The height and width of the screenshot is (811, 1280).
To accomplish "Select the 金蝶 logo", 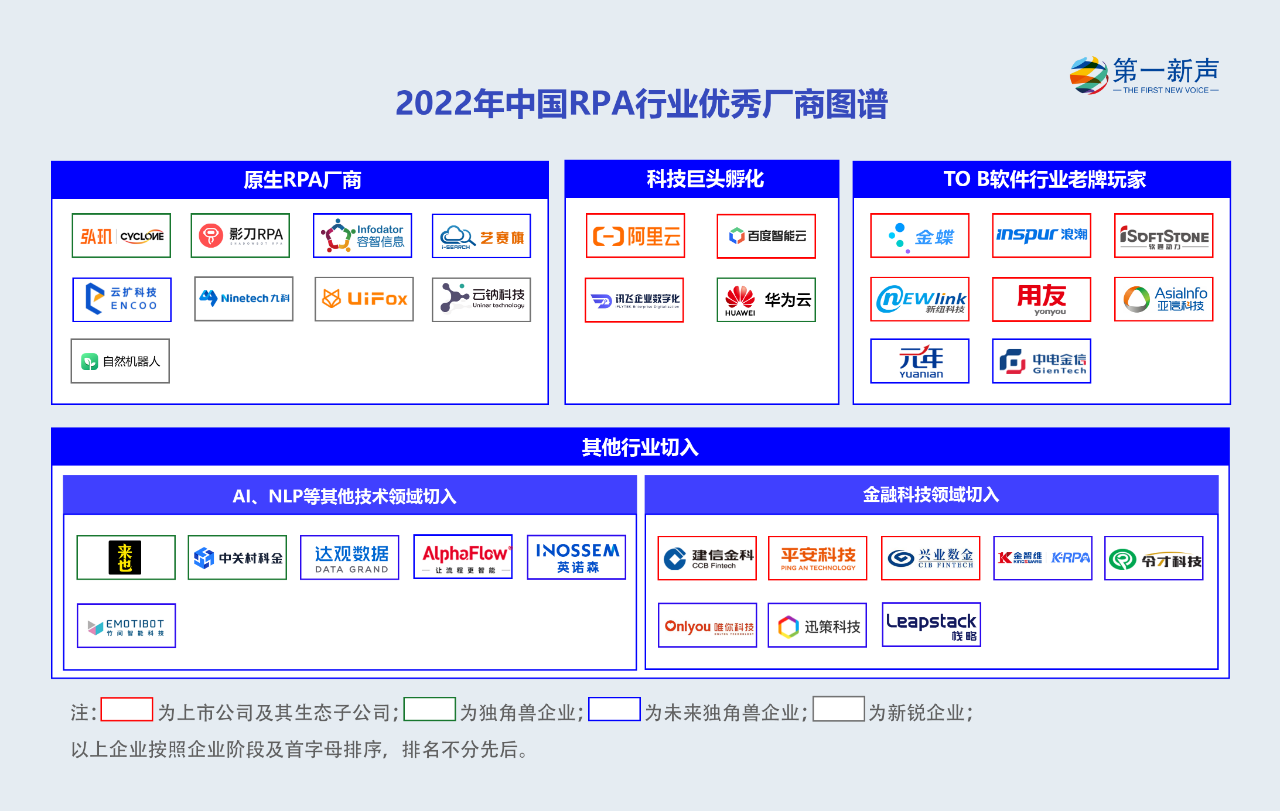I will coord(919,236).
